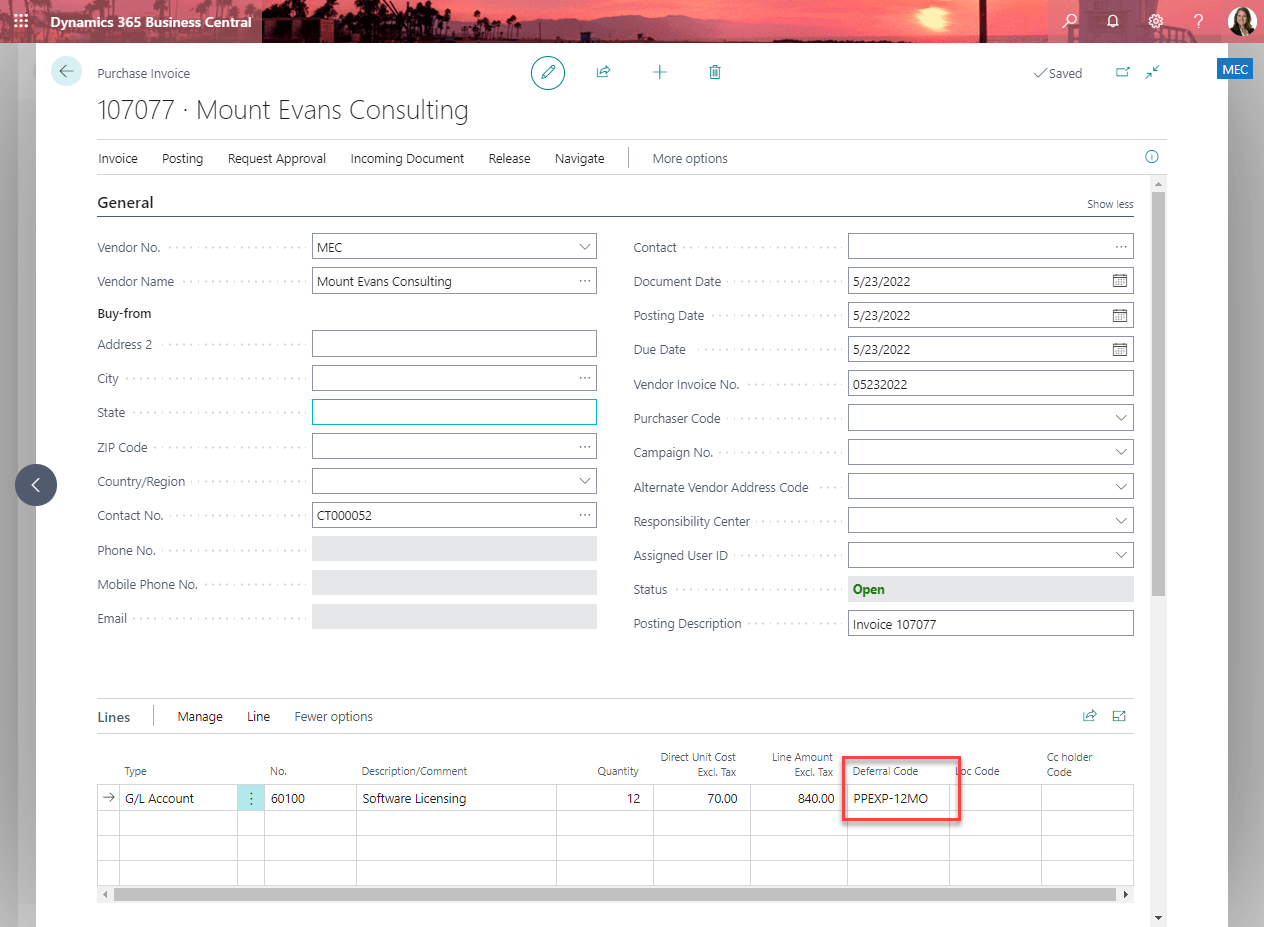Open the Line menu in Lines
1264x927 pixels.
(x=258, y=716)
